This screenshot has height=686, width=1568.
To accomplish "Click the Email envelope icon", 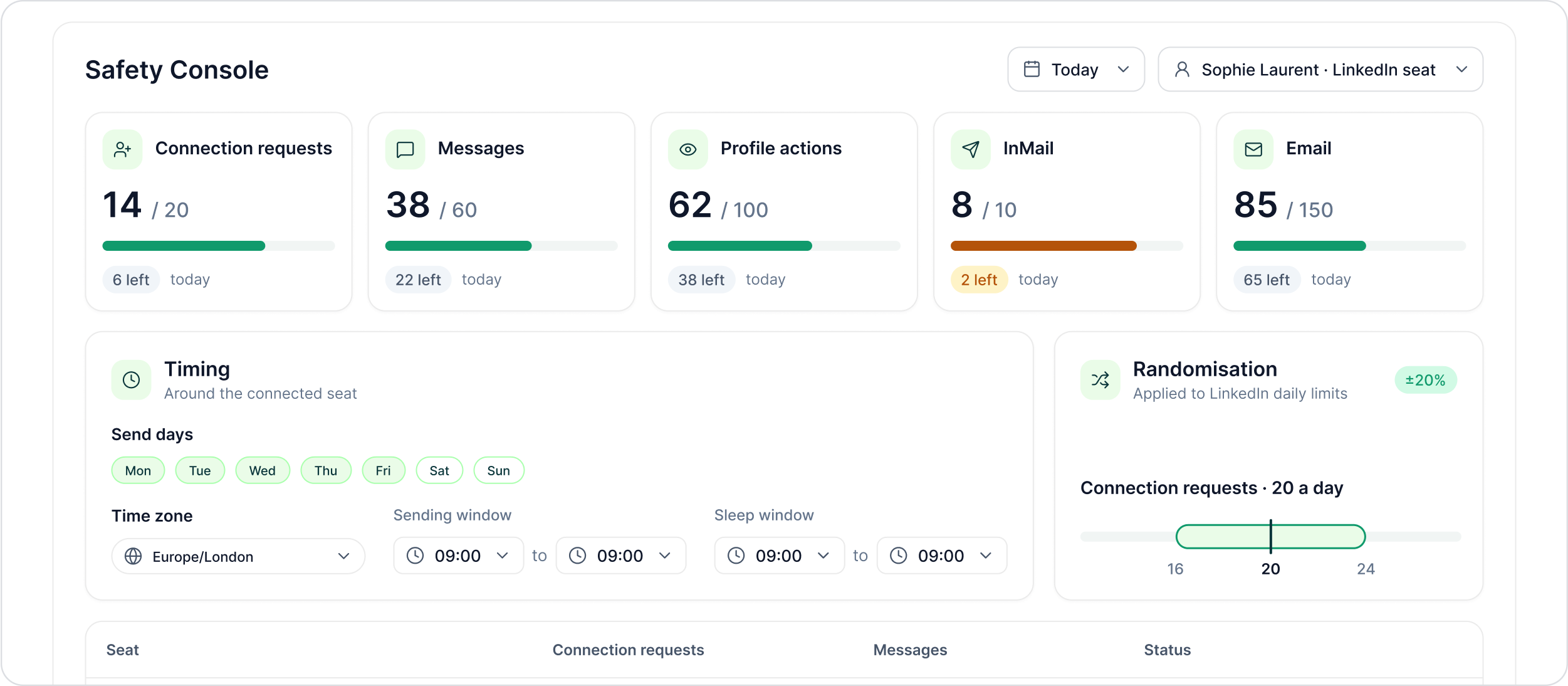I will (1253, 149).
